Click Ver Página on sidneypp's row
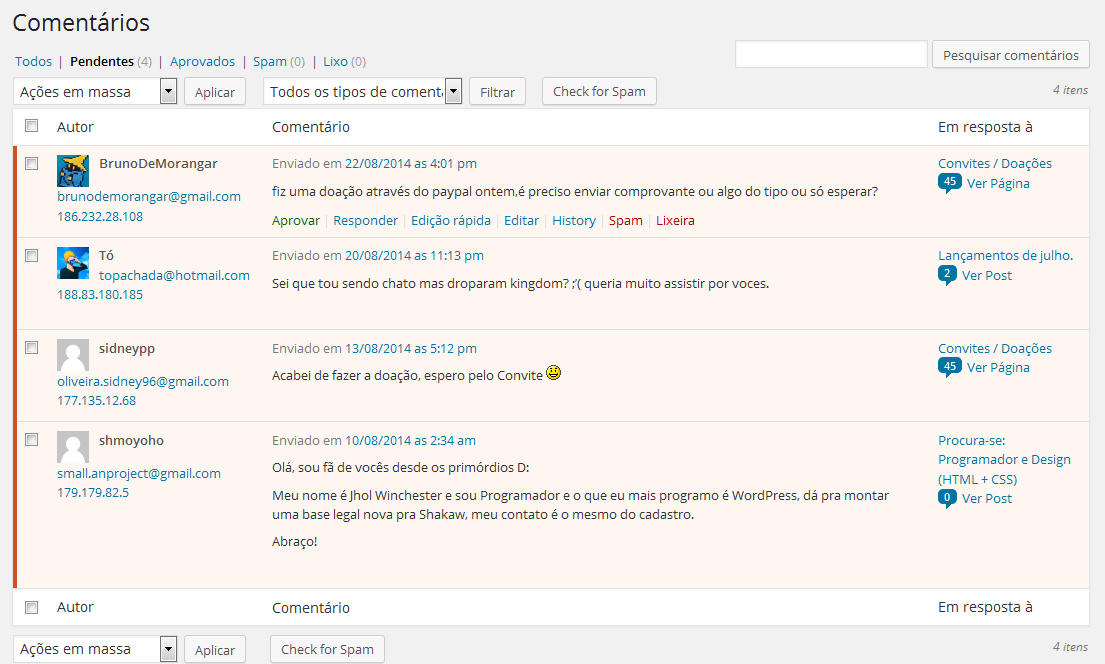The height and width of the screenshot is (664, 1105). [x=998, y=367]
